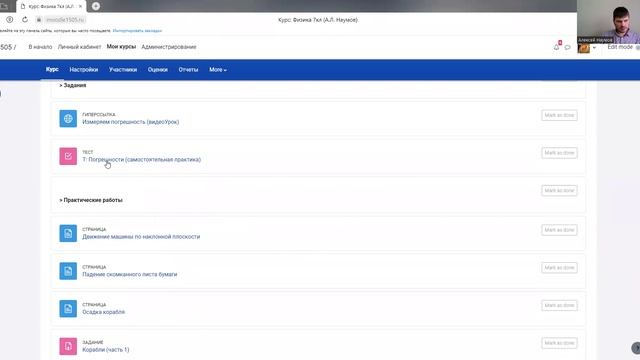Open the Корабли (часть 1) assignment

(x=106, y=350)
